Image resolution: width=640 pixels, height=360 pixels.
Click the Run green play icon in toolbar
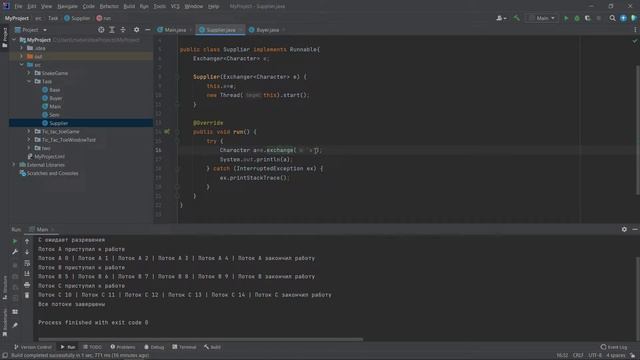click(x=566, y=18)
